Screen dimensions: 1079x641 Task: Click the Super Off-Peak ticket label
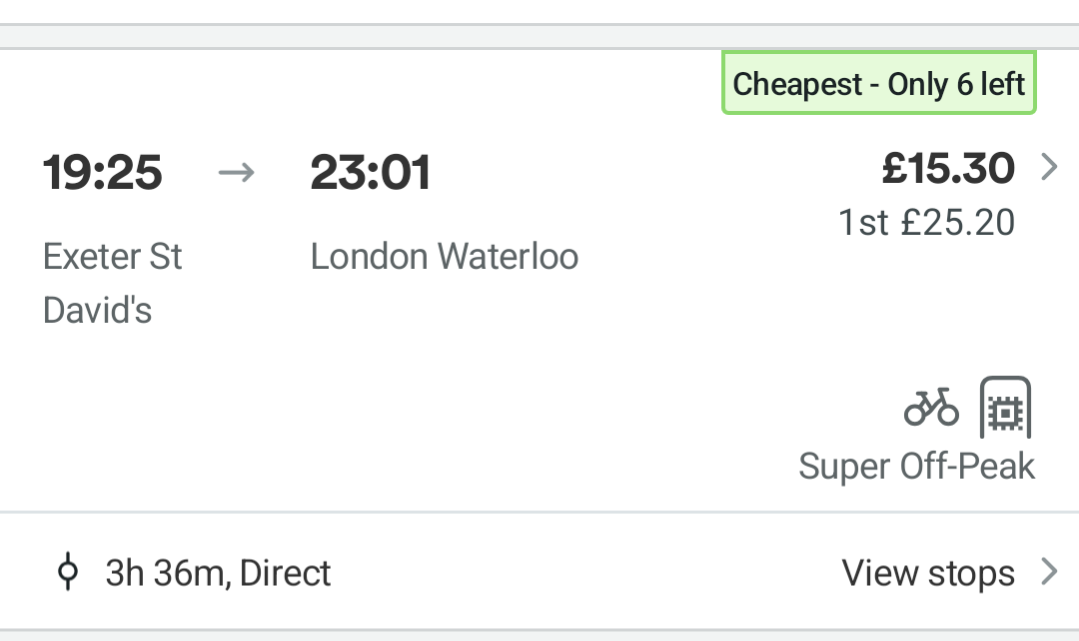tap(917, 466)
